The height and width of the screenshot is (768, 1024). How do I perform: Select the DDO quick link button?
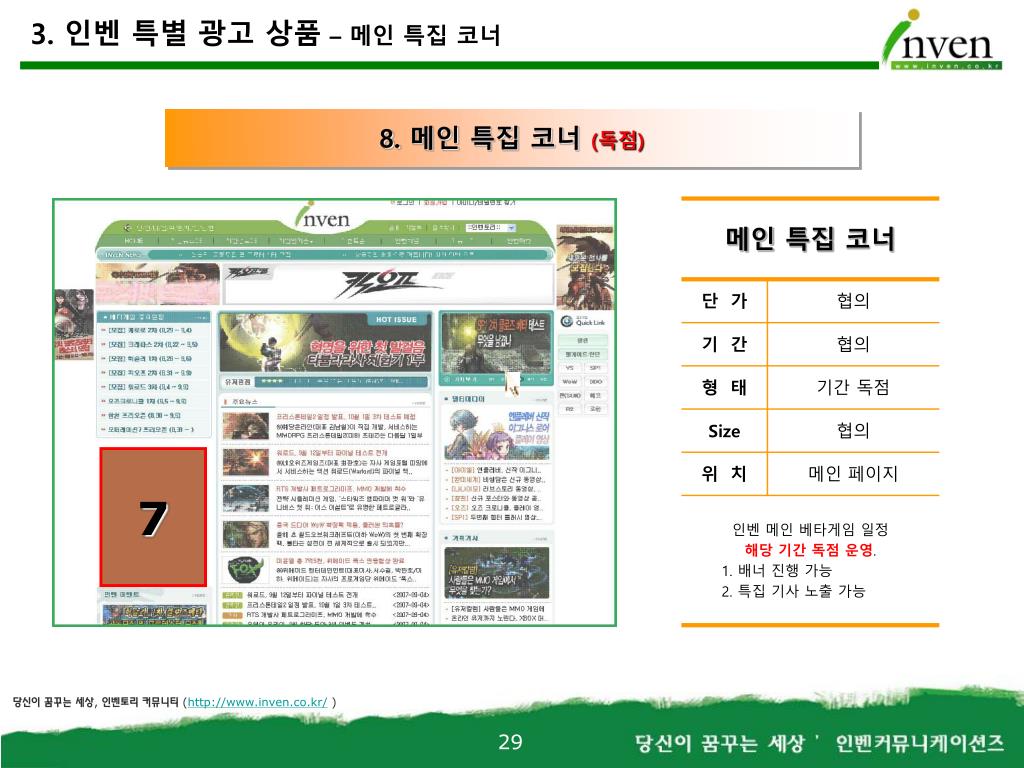coord(596,381)
